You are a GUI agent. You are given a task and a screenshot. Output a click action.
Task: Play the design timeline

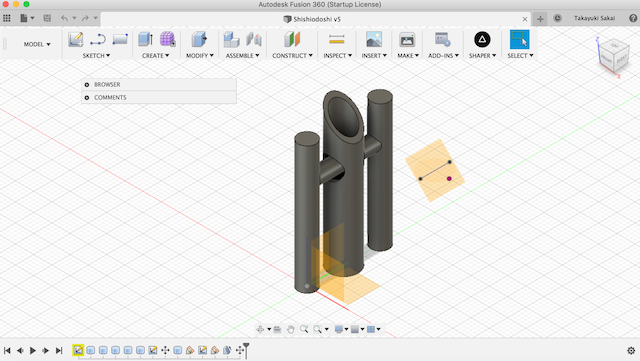coord(33,350)
